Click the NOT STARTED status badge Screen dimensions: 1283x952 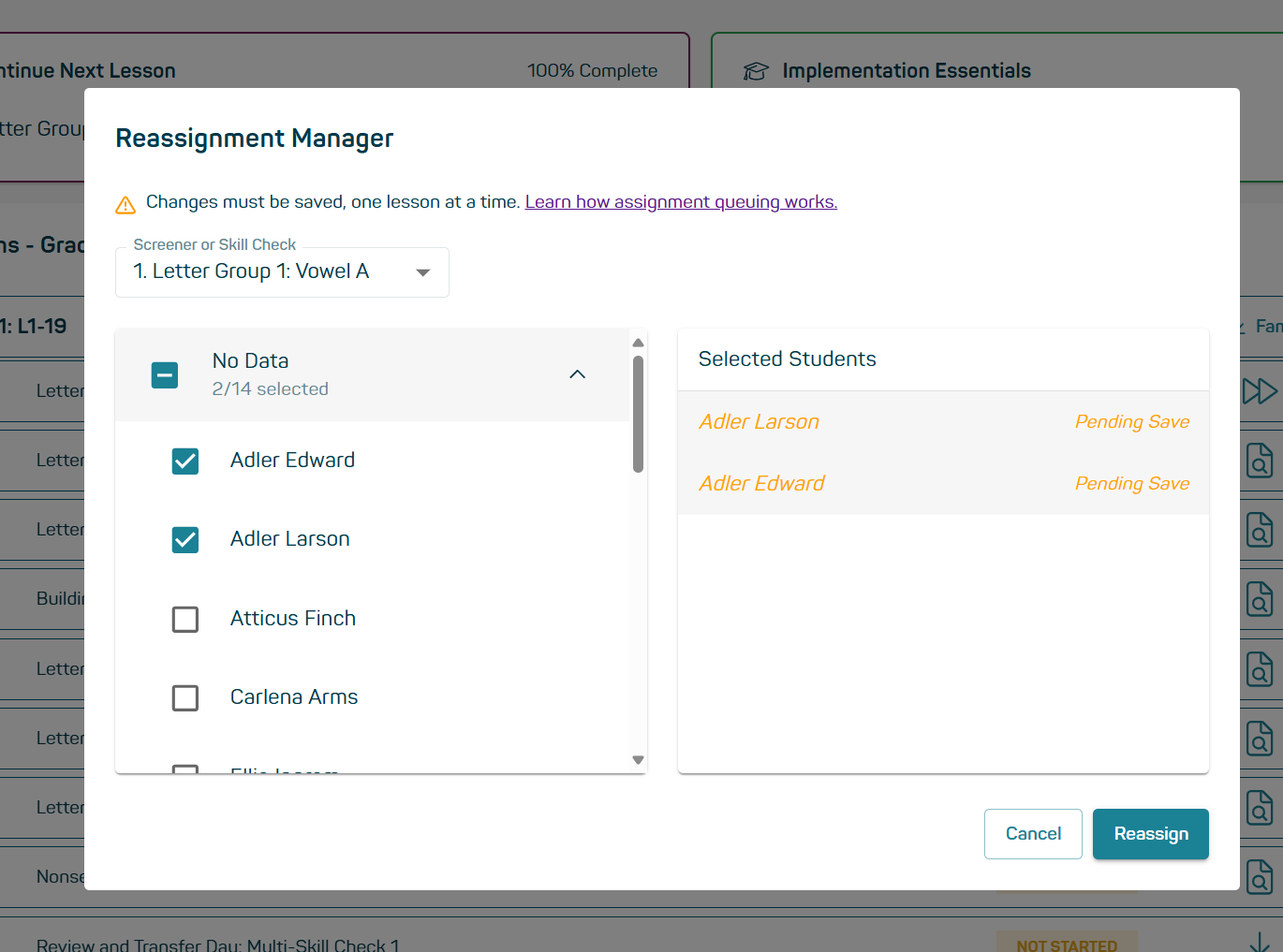[1067, 944]
